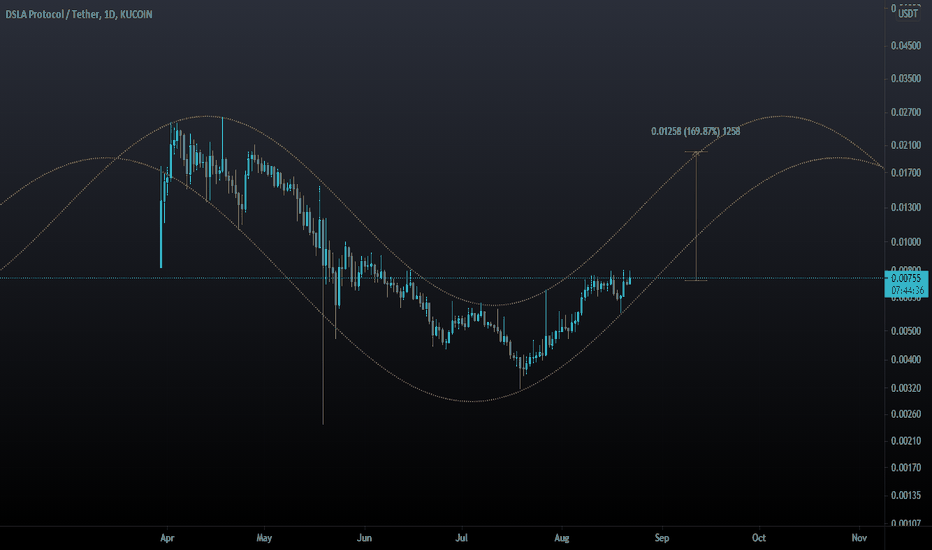Click the countdown timer 07:44:36

[907, 290]
